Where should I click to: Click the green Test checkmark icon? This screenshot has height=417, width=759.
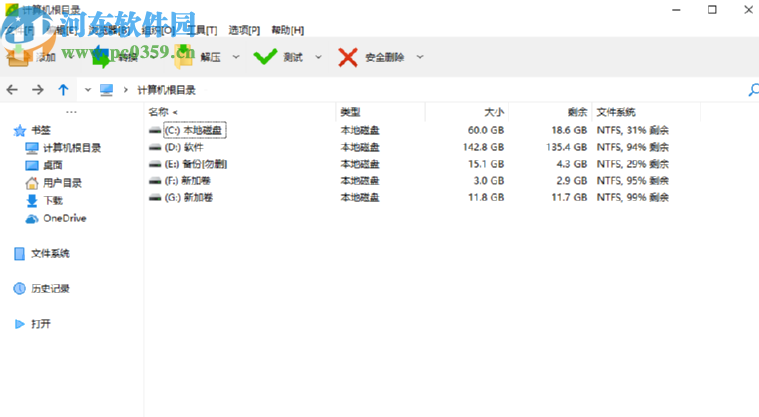[265, 57]
